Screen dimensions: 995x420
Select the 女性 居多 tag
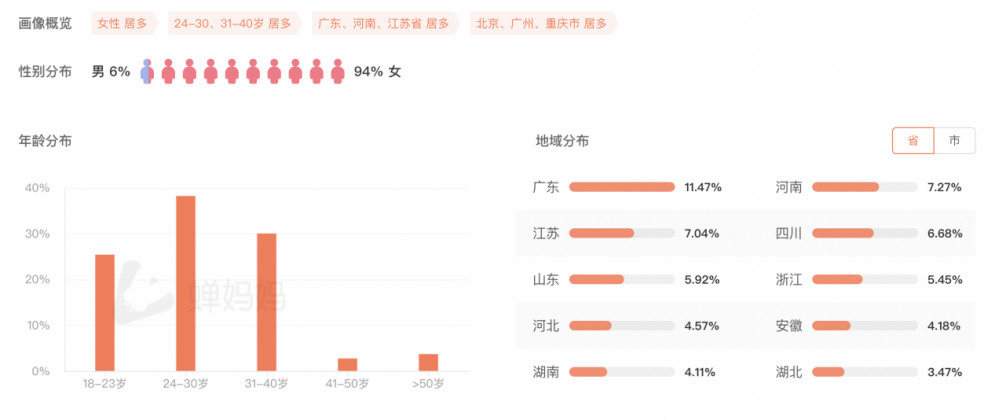tap(122, 23)
